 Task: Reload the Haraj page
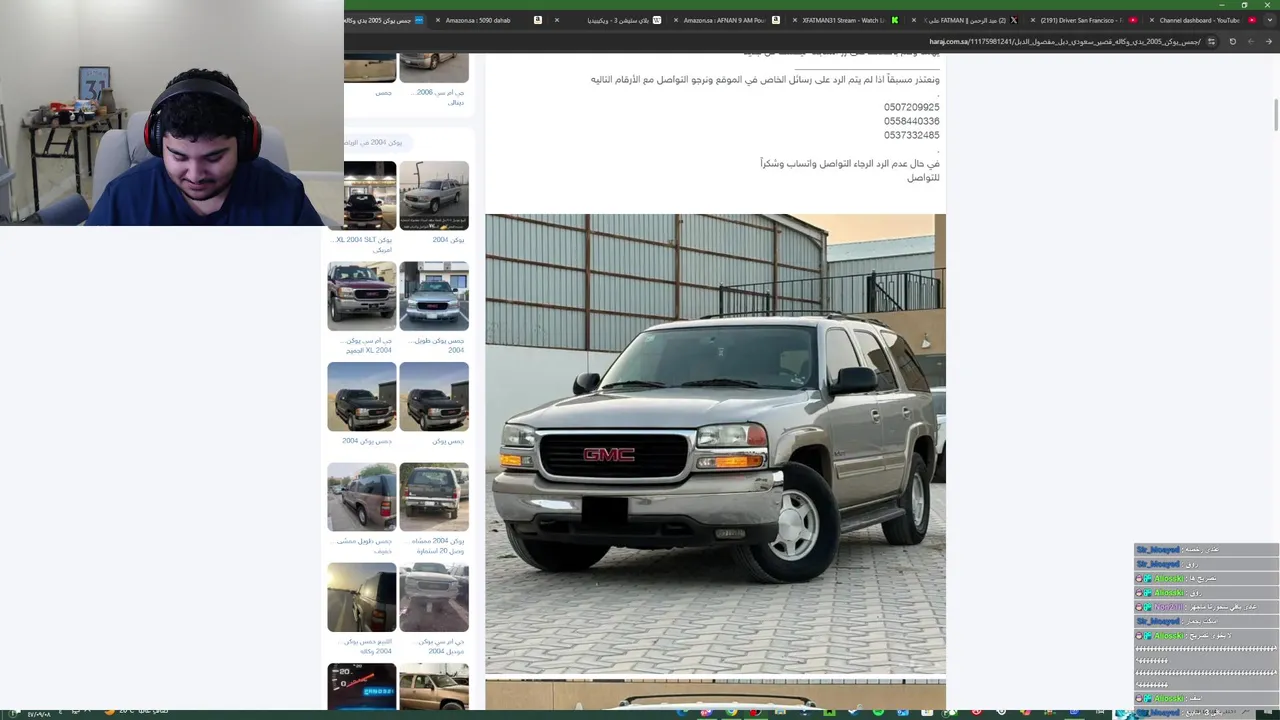(1232, 42)
